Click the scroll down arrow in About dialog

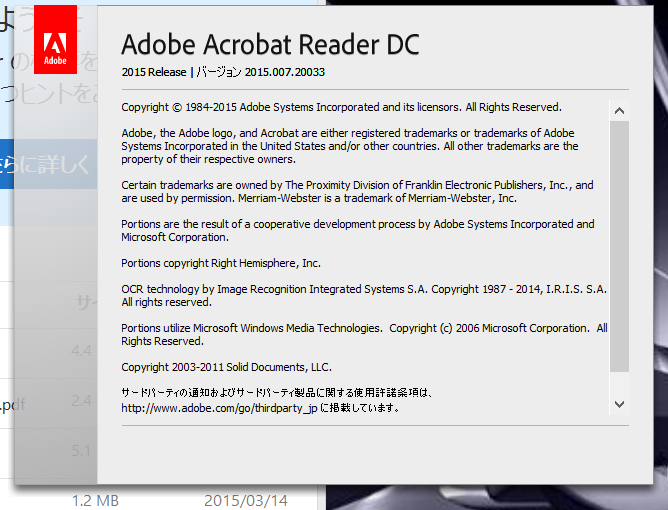(619, 404)
